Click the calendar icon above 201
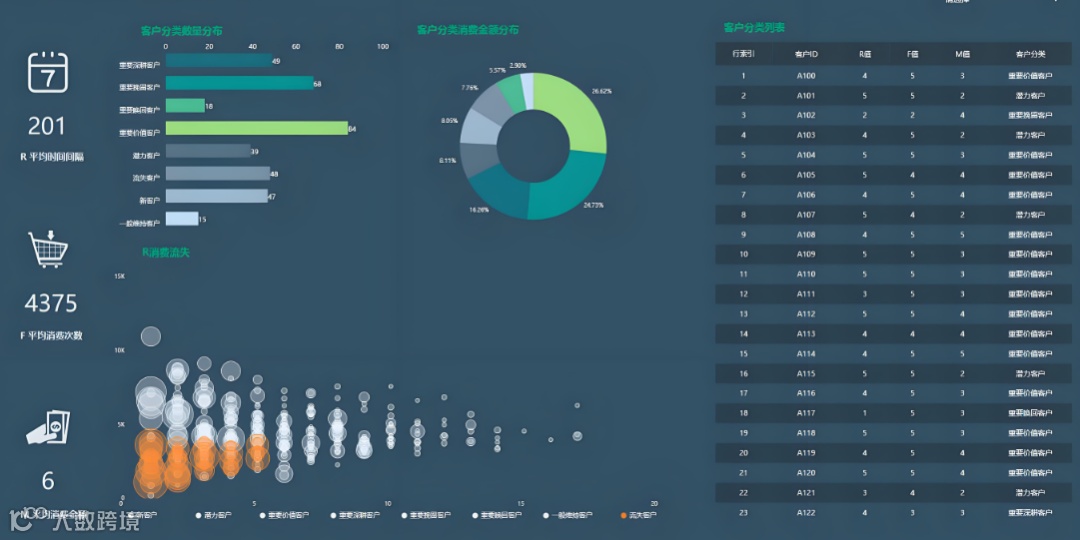The width and height of the screenshot is (1080, 540). click(x=48, y=72)
